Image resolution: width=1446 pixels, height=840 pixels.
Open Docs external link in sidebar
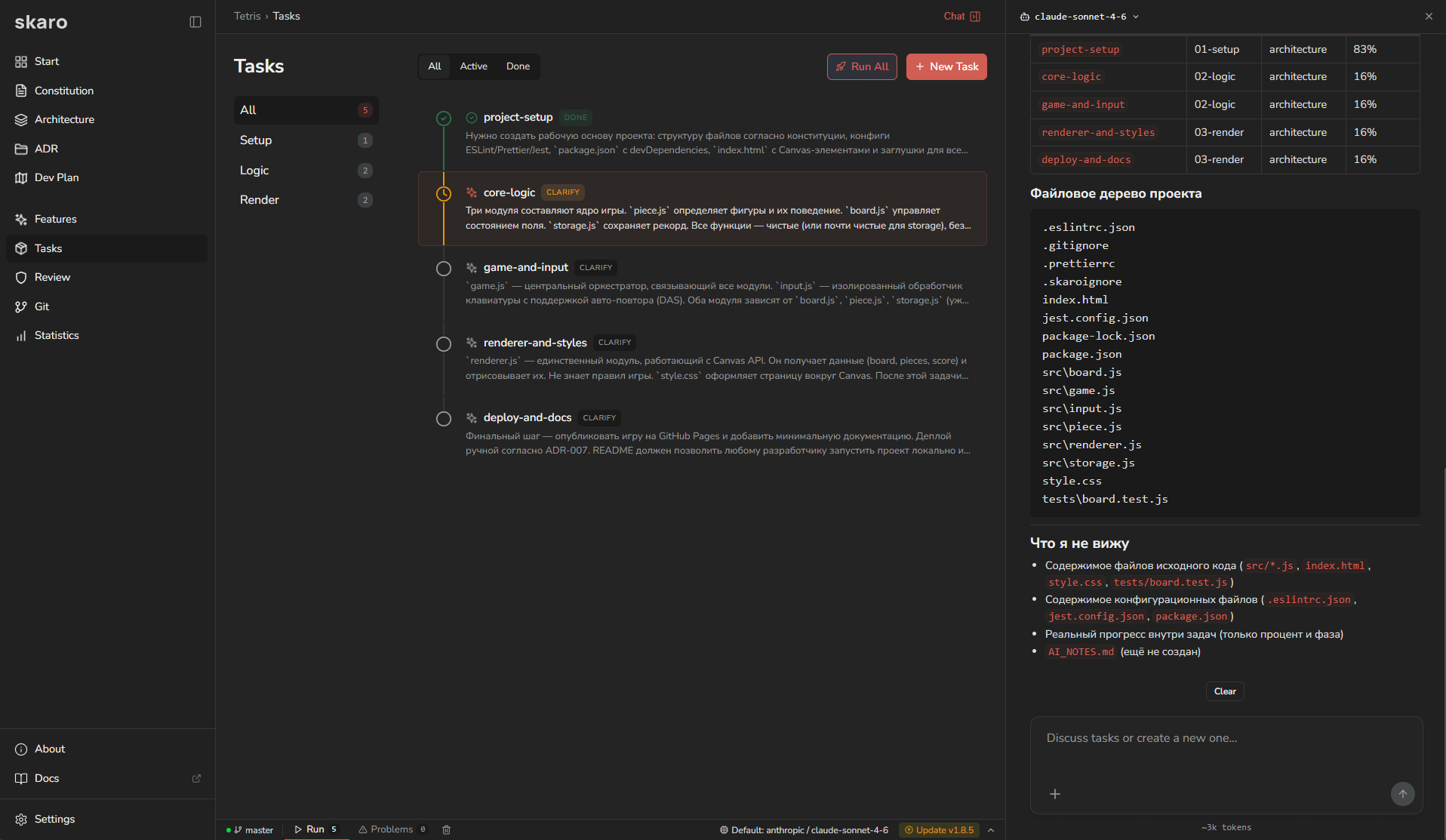[x=47, y=778]
